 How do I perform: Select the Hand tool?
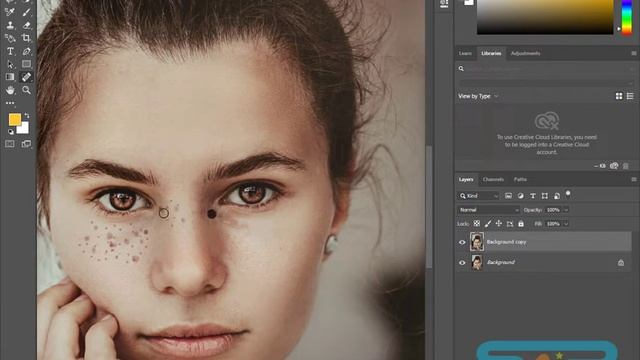10,90
